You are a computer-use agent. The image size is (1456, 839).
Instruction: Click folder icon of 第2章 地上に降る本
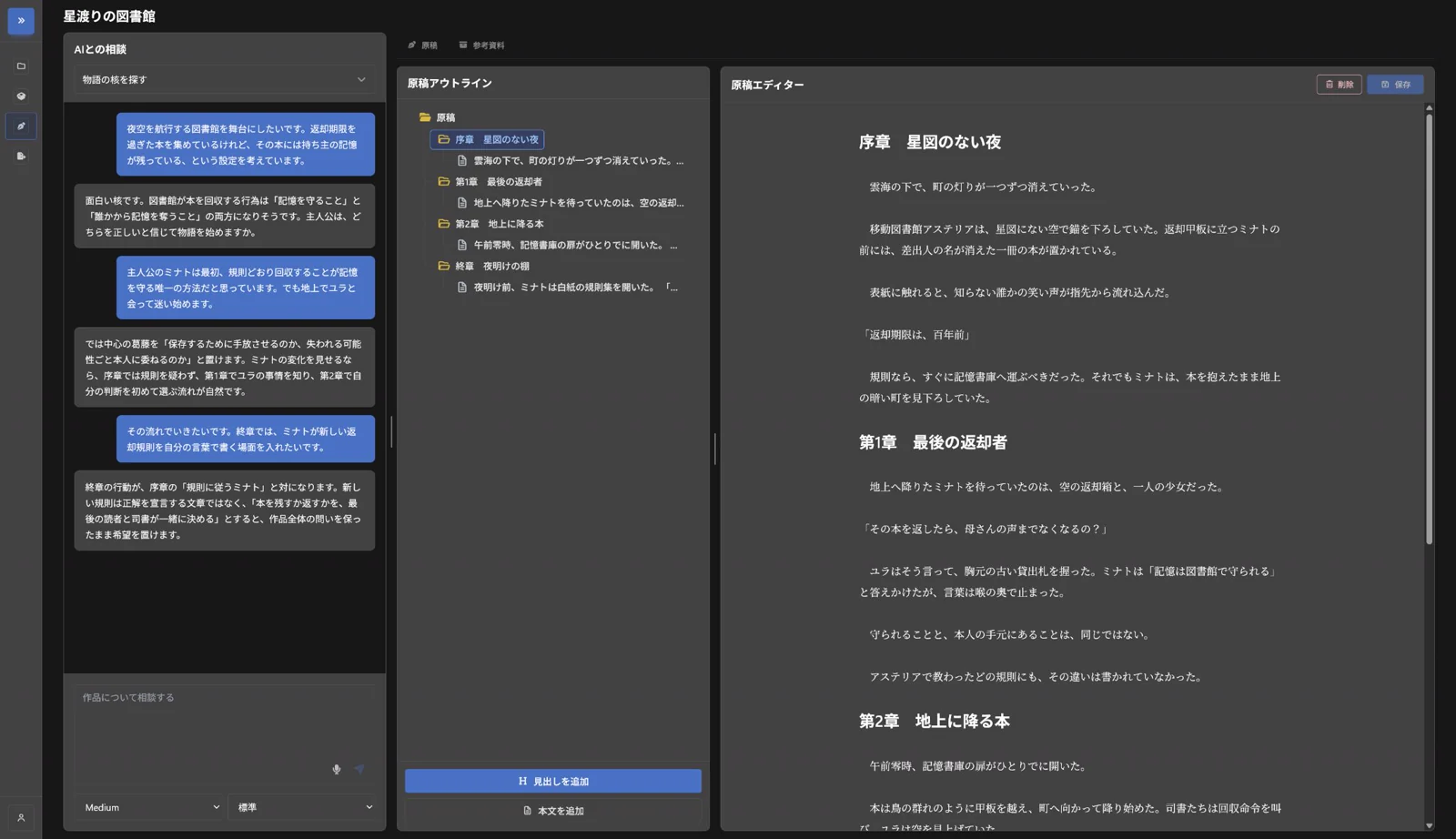coord(444,224)
